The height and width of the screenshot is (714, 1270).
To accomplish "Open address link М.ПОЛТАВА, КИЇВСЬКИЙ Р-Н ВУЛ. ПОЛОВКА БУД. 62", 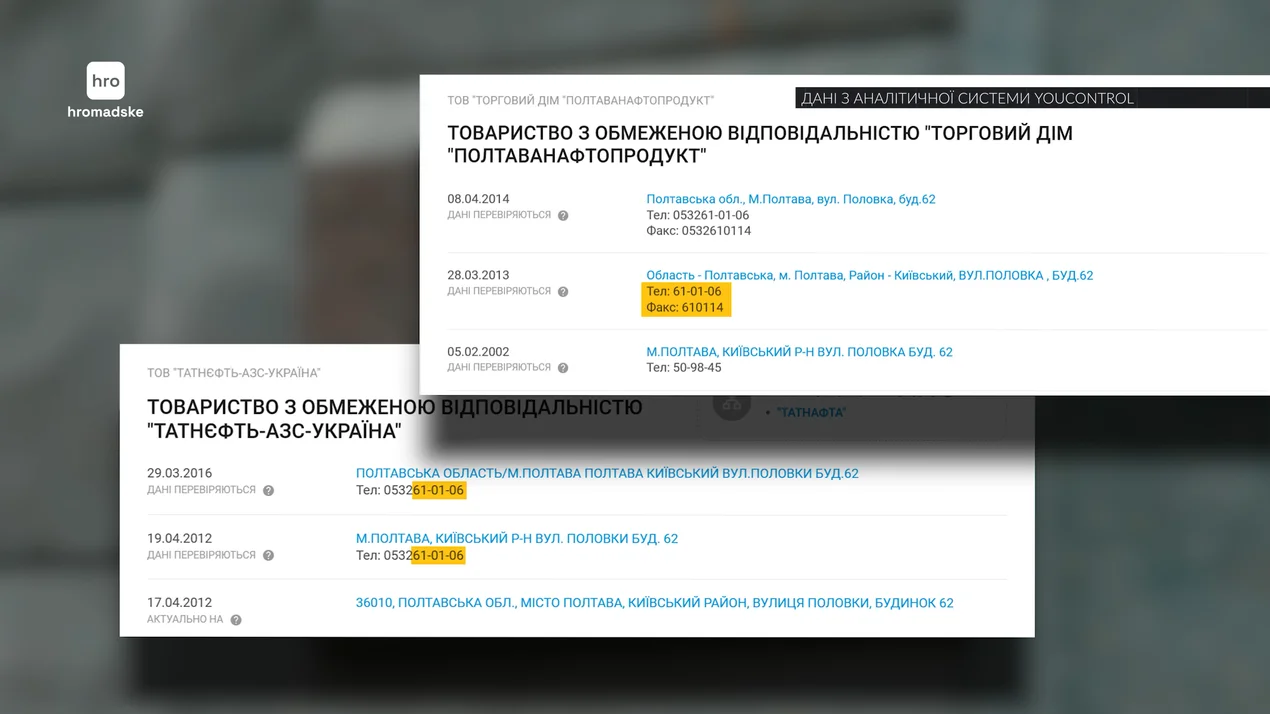I will click(x=799, y=352).
